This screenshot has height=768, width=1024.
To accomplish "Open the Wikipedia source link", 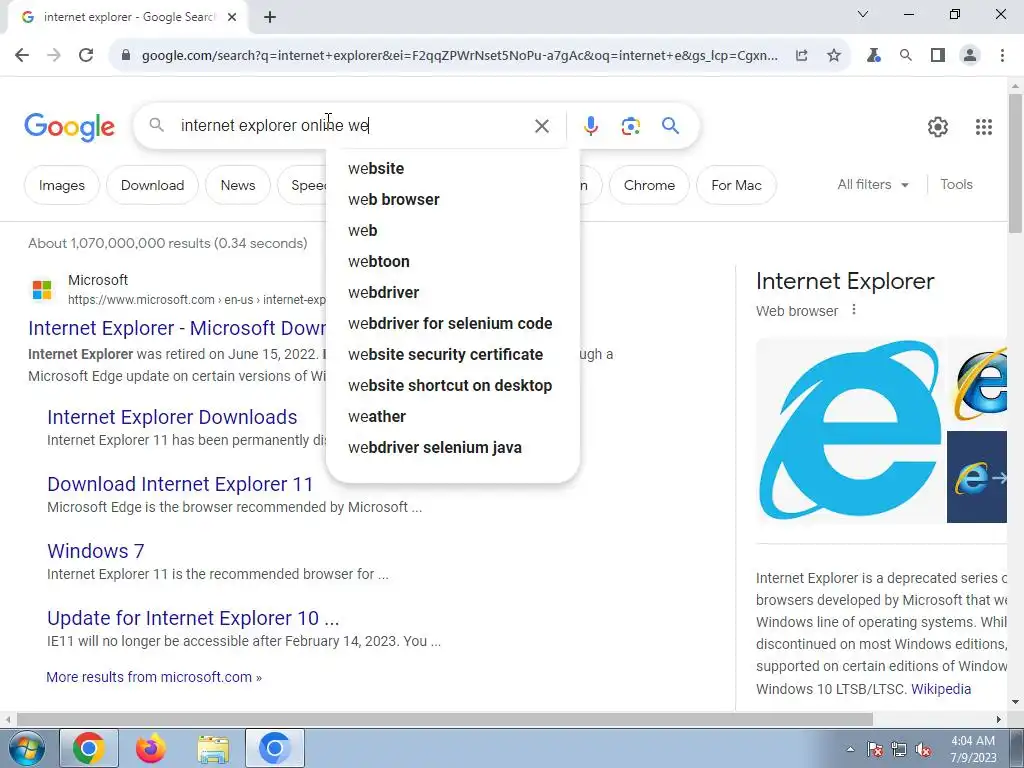I will click(x=940, y=689).
